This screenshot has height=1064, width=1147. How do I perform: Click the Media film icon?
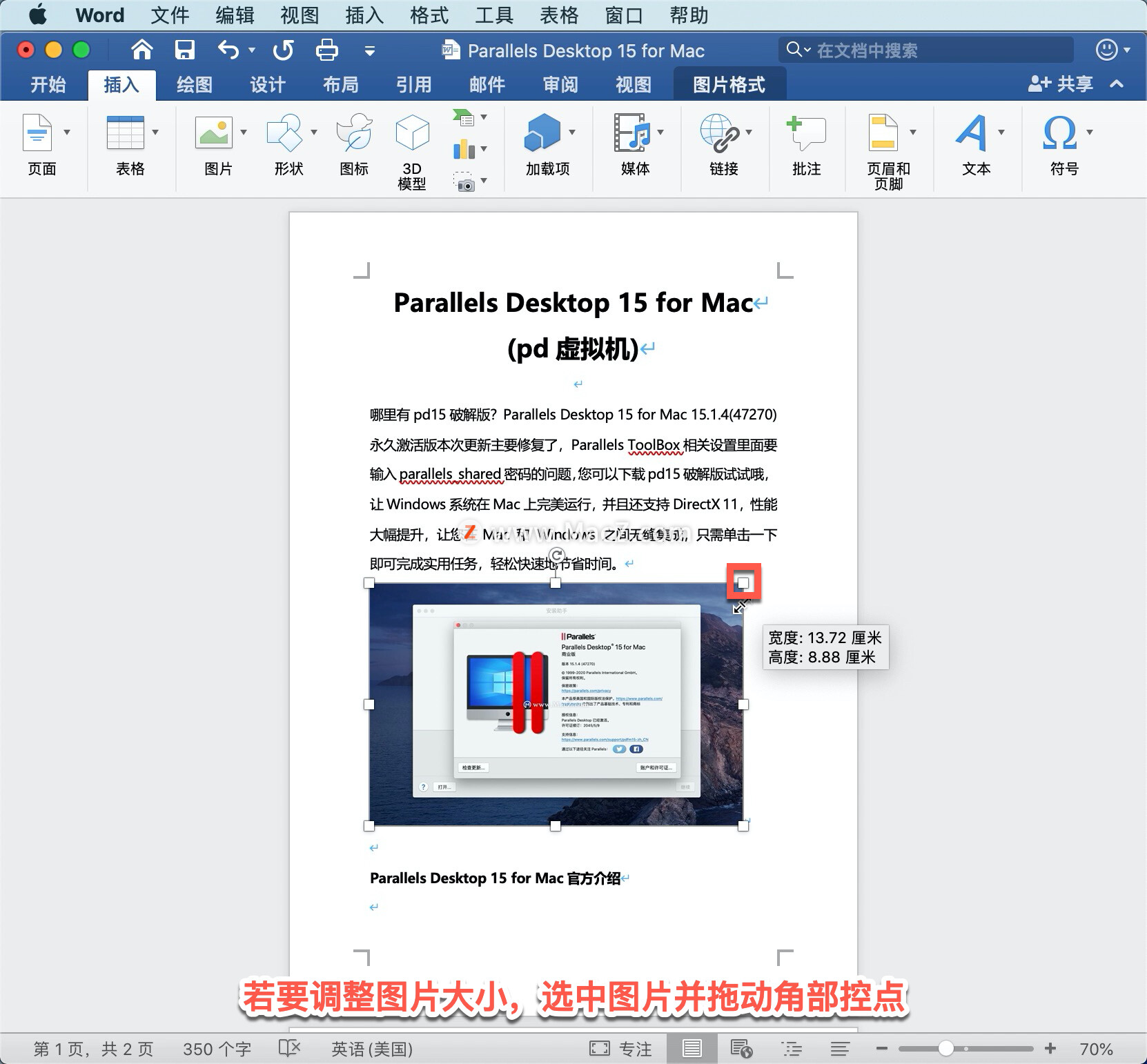(632, 132)
